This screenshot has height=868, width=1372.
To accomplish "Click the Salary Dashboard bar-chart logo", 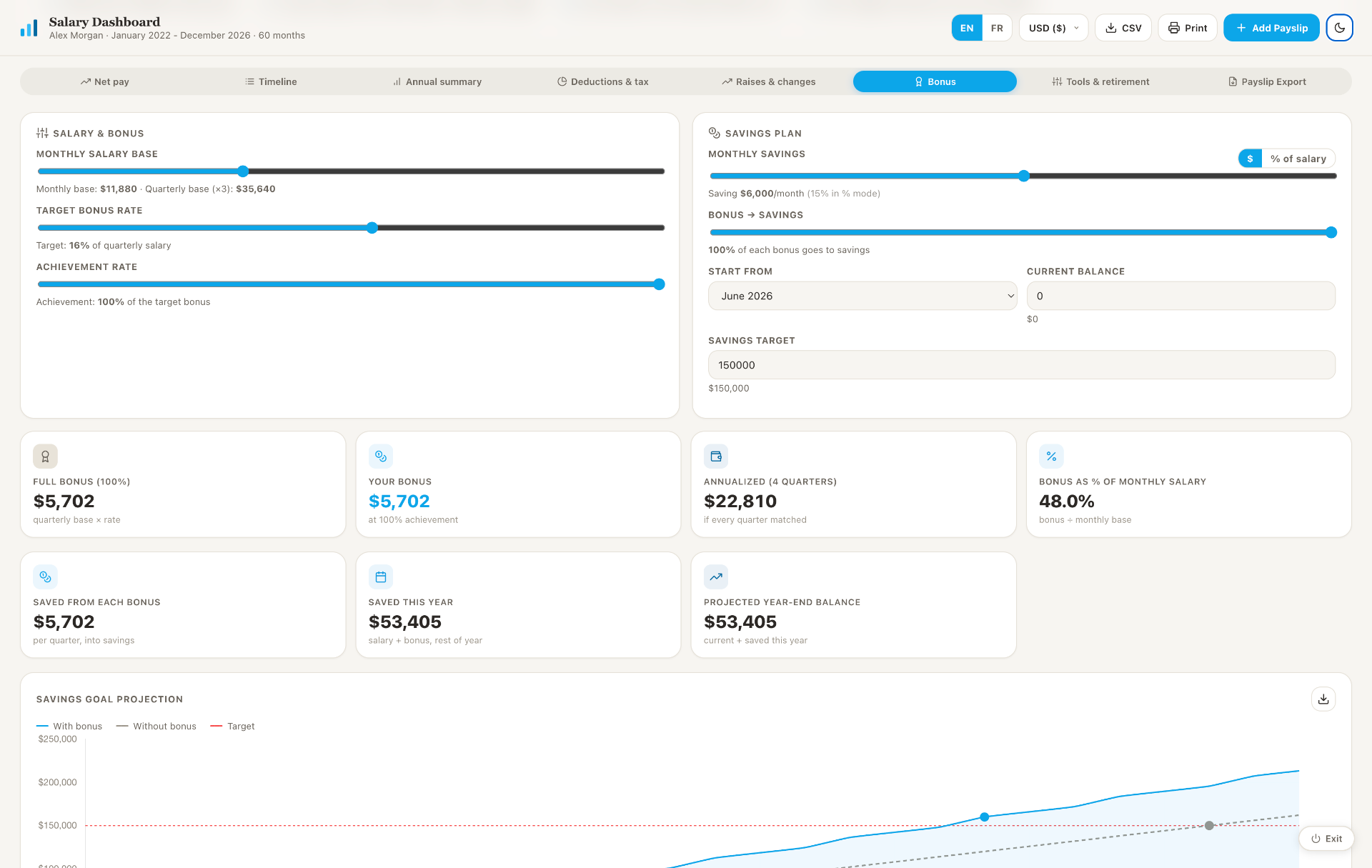I will tap(29, 28).
